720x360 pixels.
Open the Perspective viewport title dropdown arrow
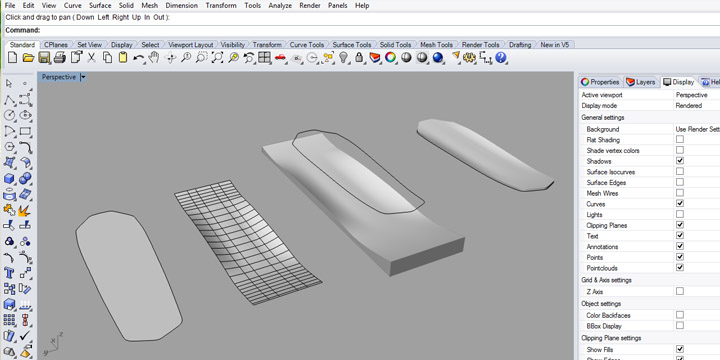click(83, 77)
